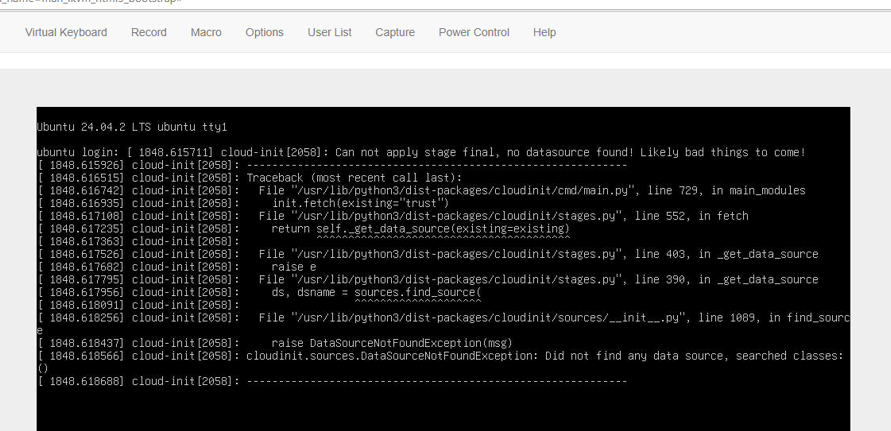Image resolution: width=891 pixels, height=431 pixels.
Task: Click the 'return self._get_data_source' console line
Action: (420, 228)
